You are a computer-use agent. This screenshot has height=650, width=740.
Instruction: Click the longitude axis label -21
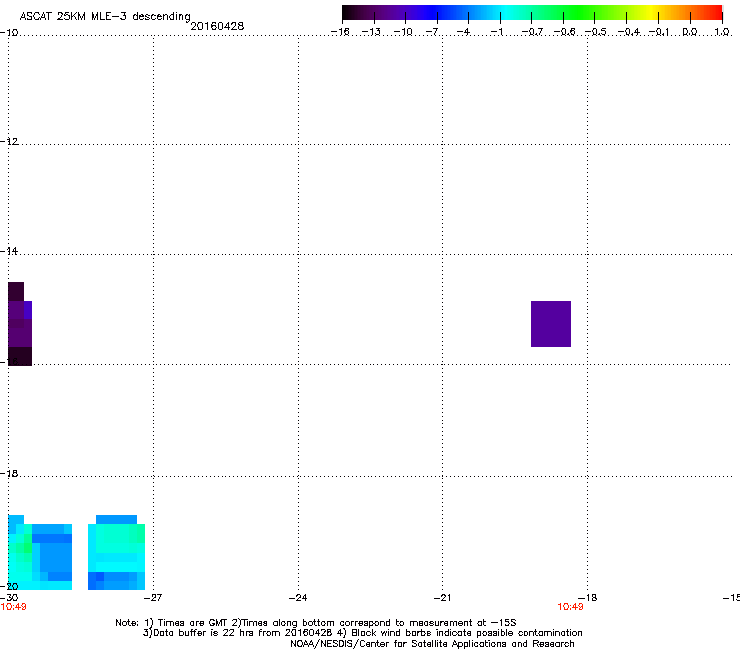[442, 598]
